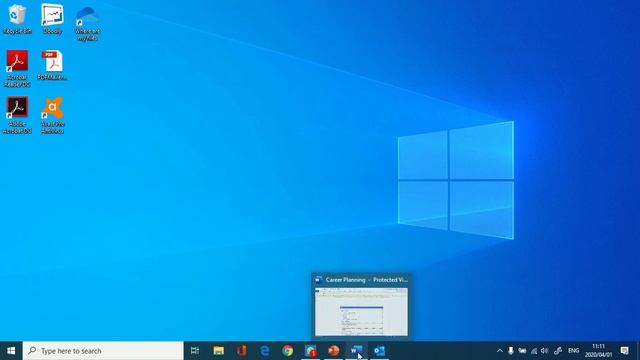Switch to Word on the taskbar
The width and height of the screenshot is (640, 360).
pos(356,351)
